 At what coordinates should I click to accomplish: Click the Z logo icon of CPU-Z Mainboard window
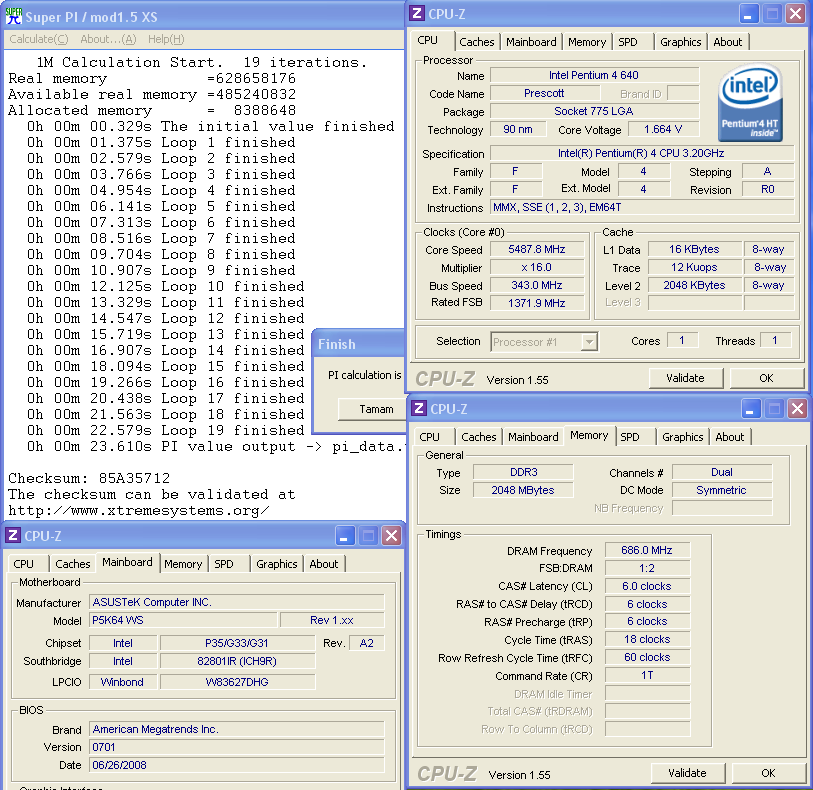coord(13,535)
